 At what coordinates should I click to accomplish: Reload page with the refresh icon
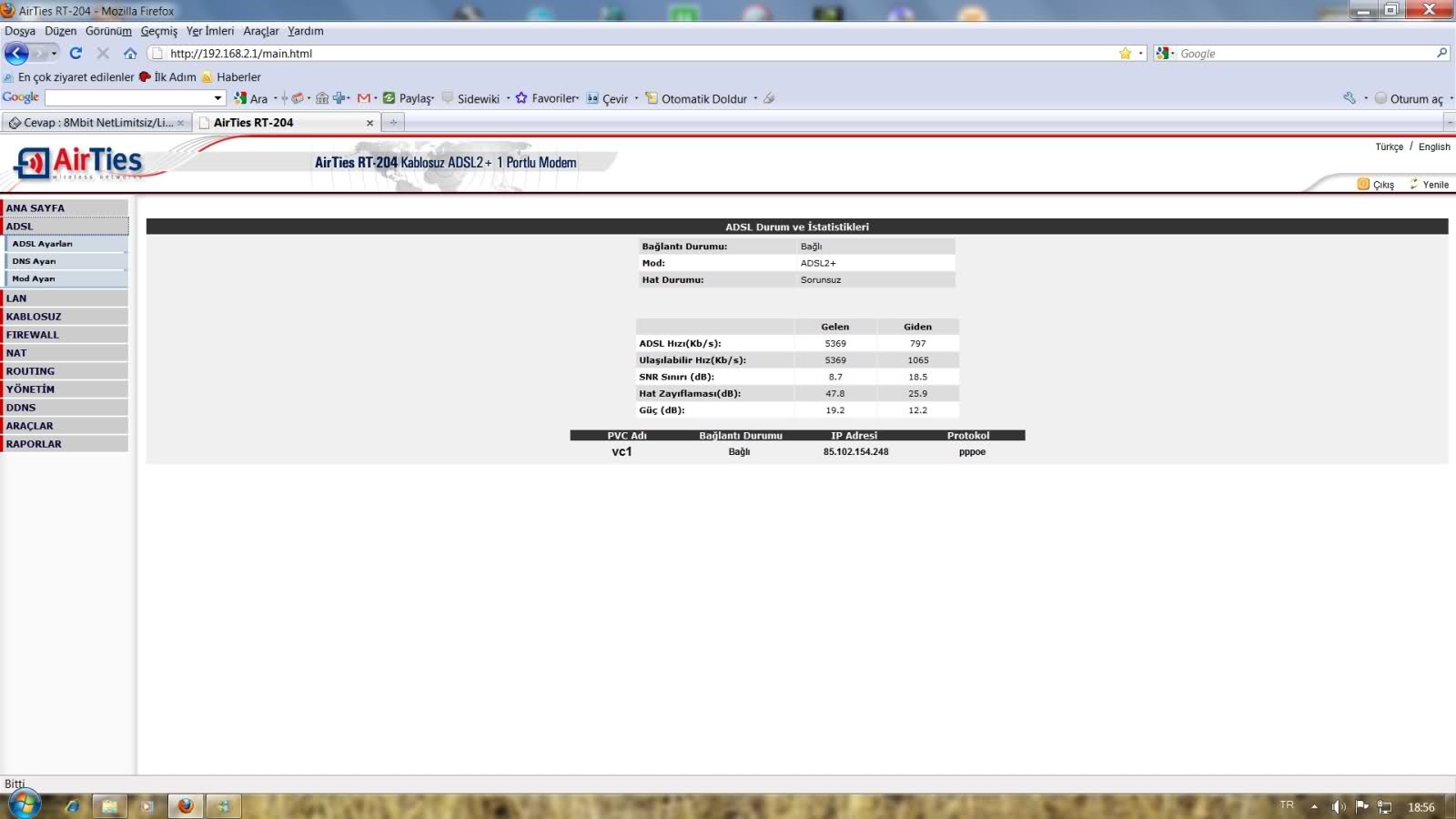point(76,54)
